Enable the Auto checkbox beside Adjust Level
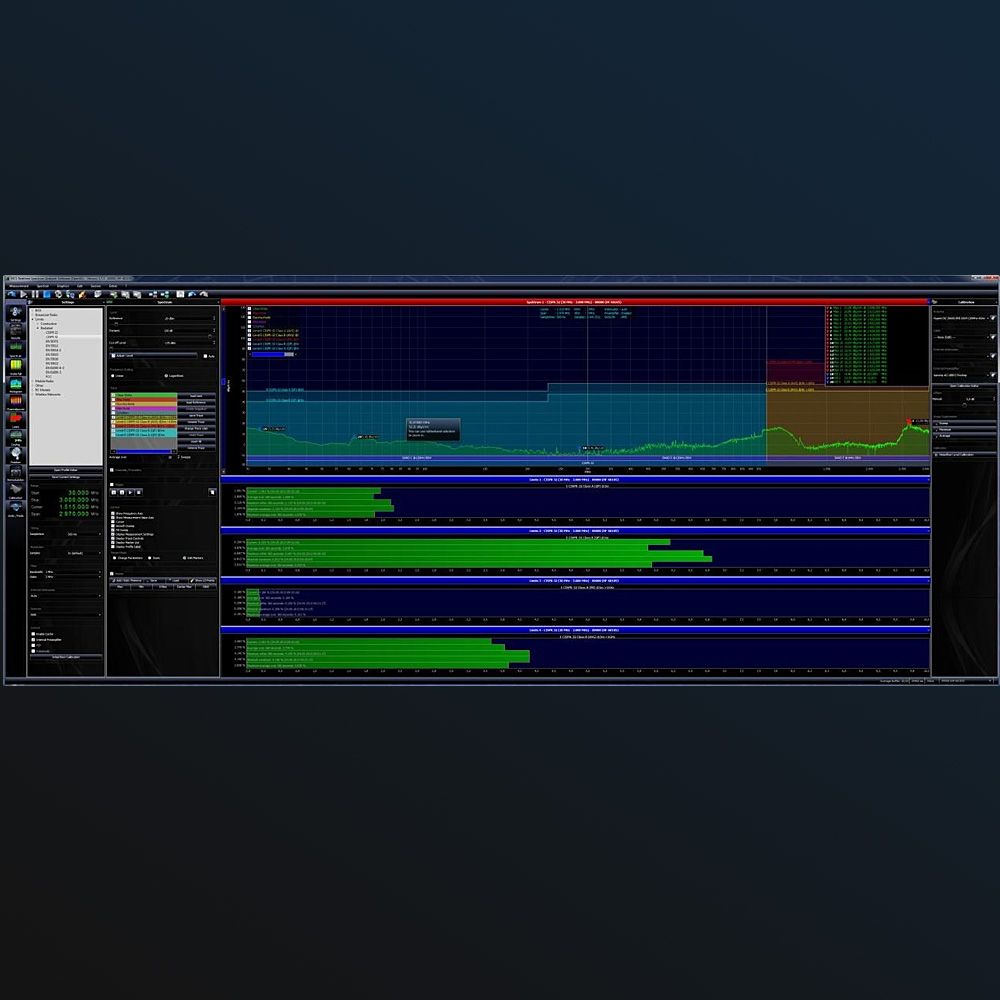 click(205, 356)
